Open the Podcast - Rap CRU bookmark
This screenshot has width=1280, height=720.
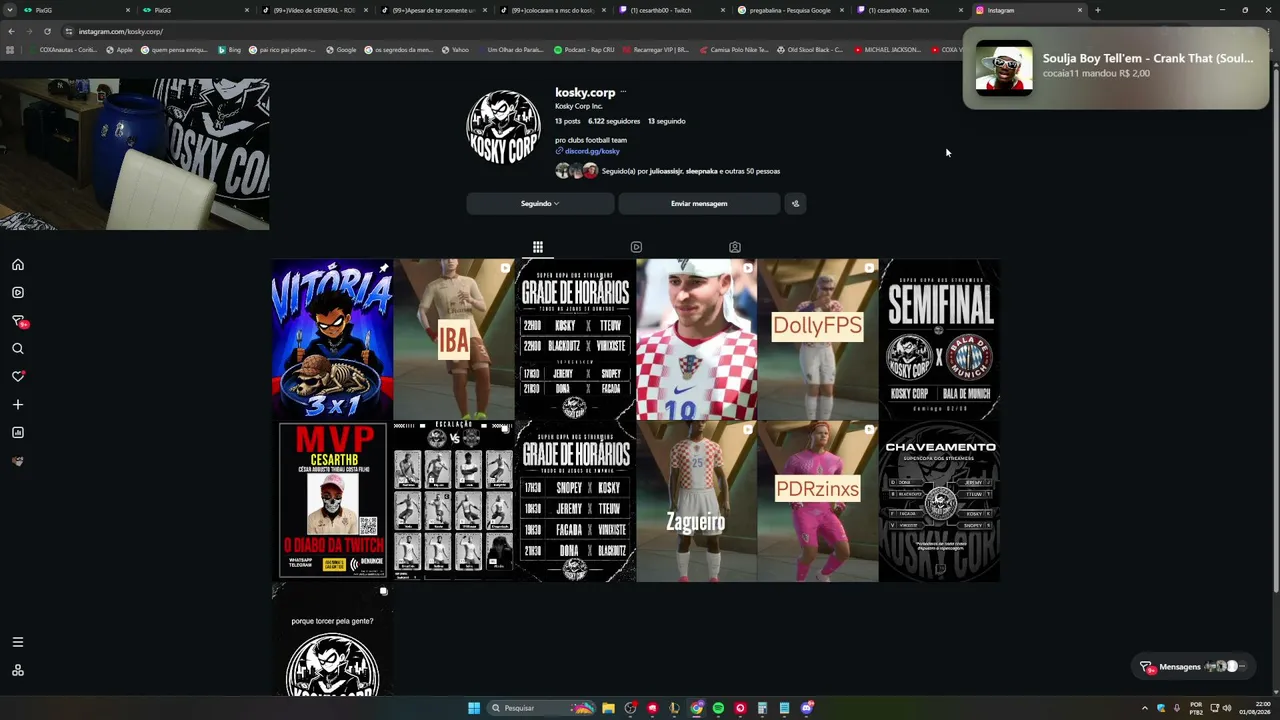[x=584, y=49]
